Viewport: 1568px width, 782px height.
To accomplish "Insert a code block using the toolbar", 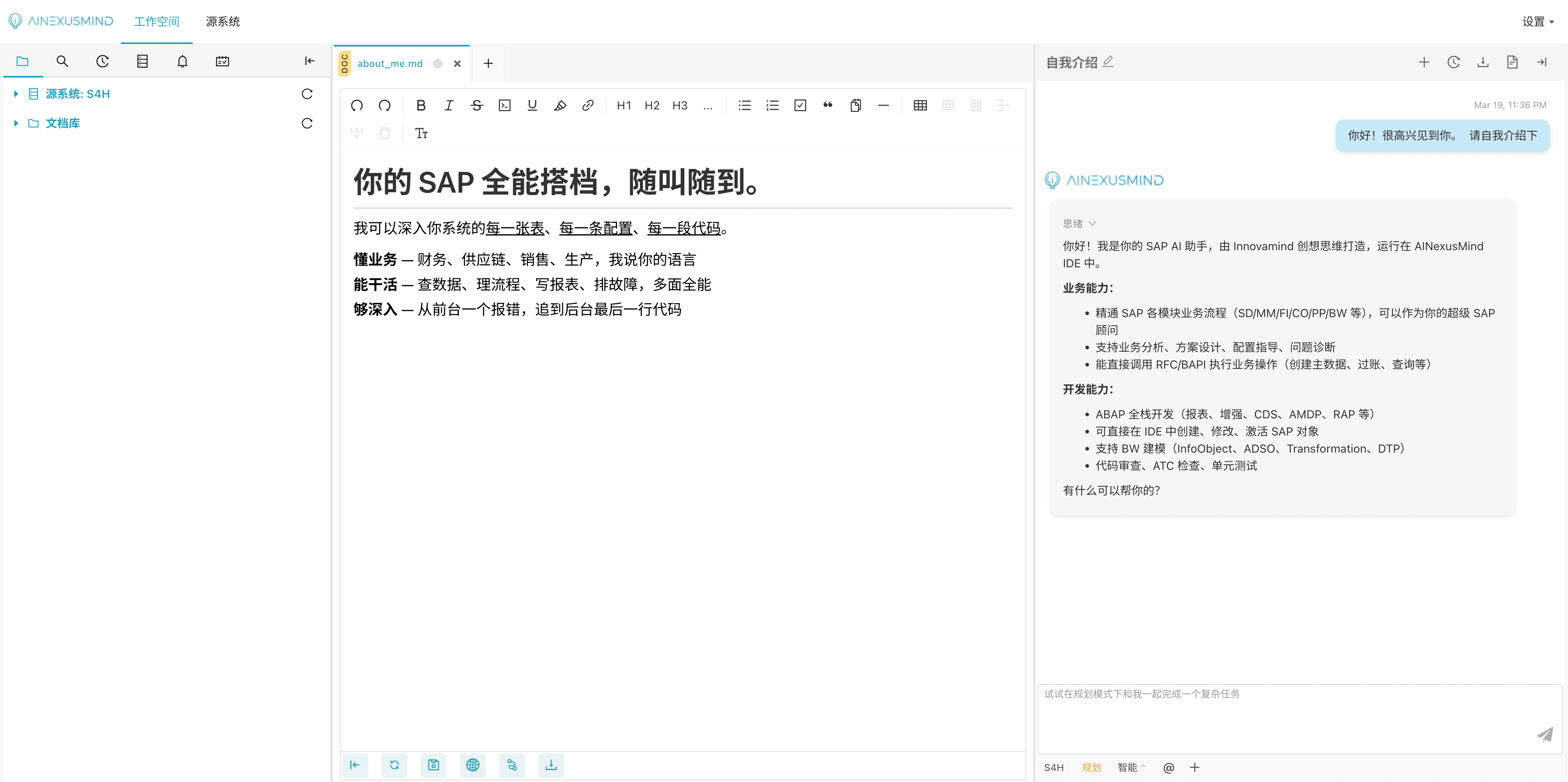I will point(504,105).
